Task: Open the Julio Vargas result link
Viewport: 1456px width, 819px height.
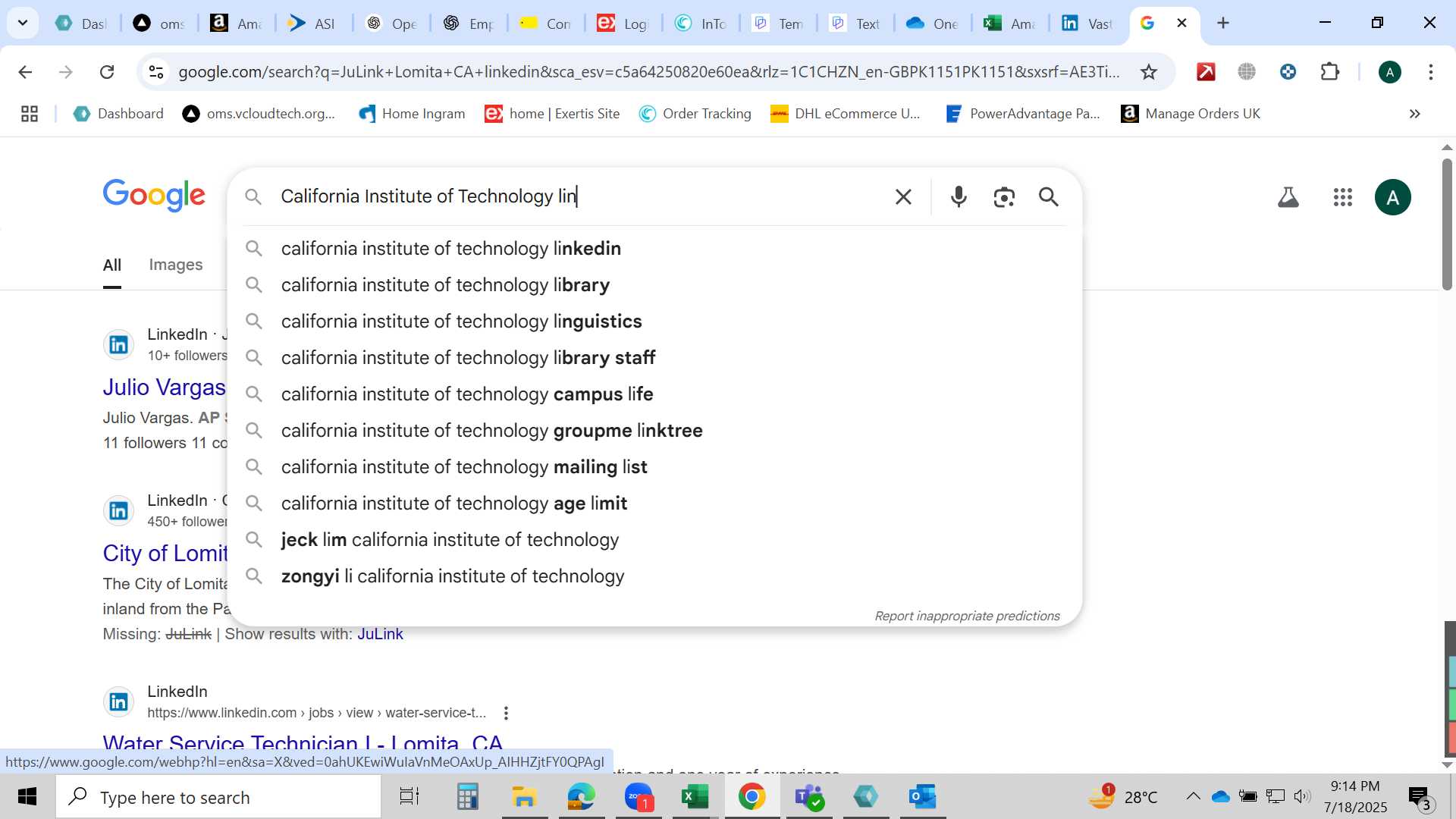Action: (165, 388)
